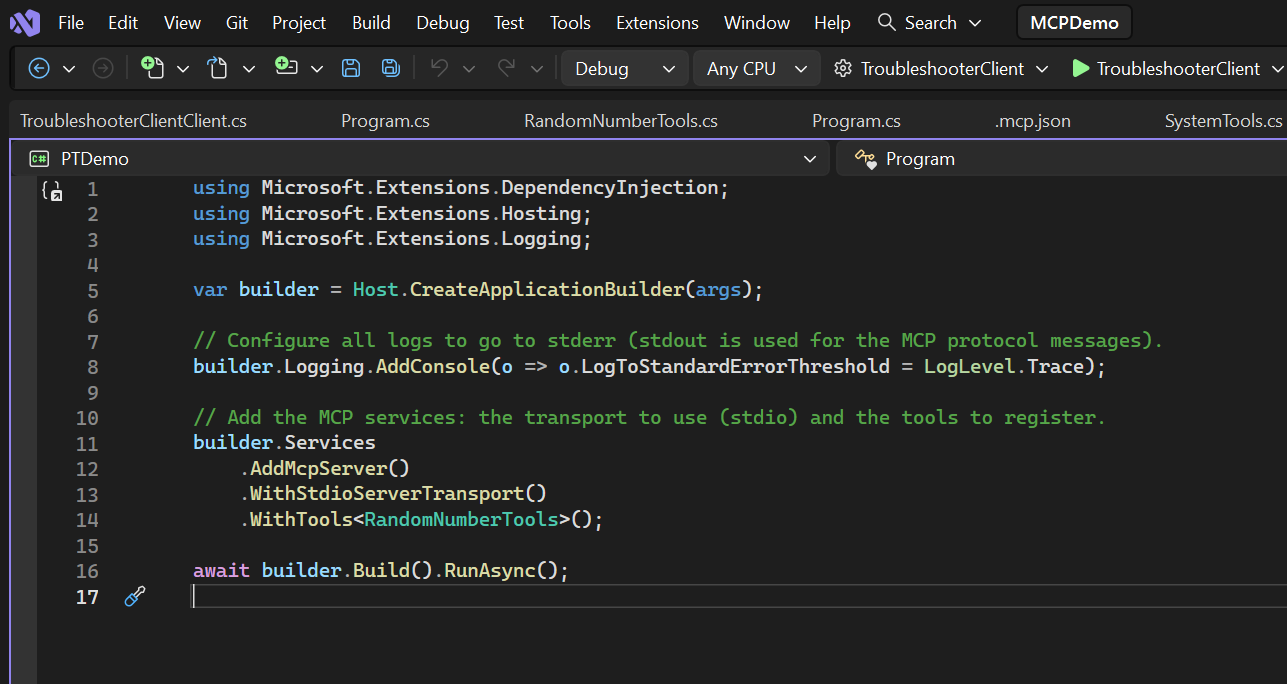Viewport: 1287px width, 684px height.
Task: Click the screwdriver quick actions icon
Action: 134,596
